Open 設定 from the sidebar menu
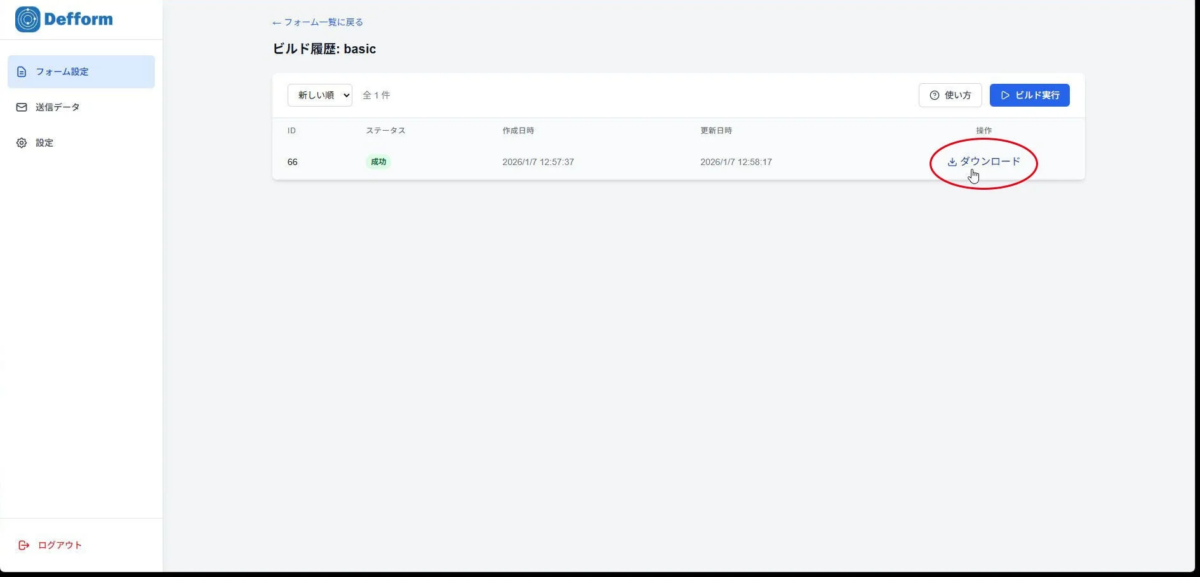 (x=46, y=142)
